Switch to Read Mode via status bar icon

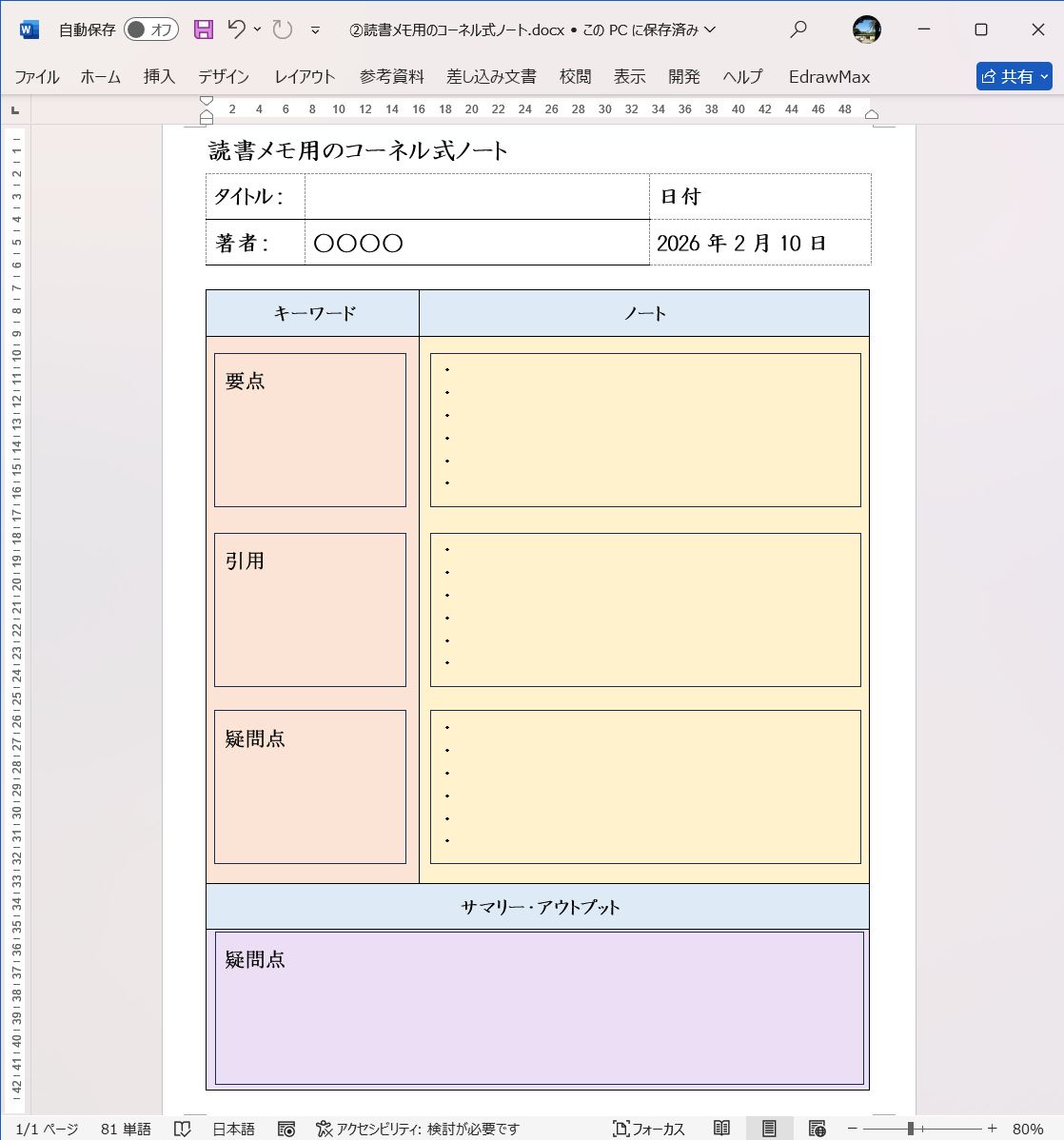click(721, 1128)
